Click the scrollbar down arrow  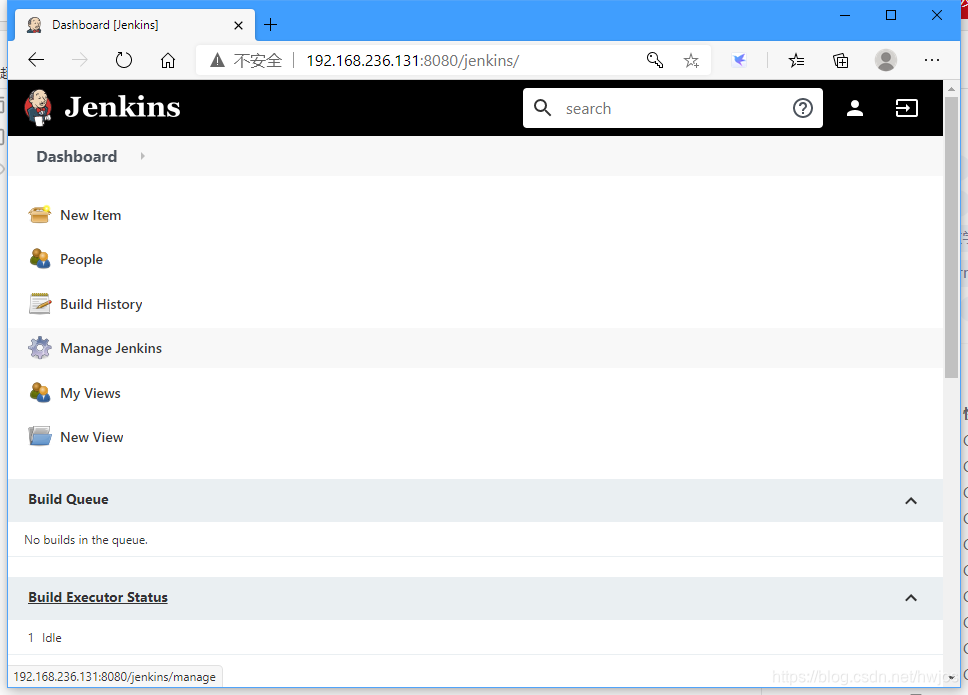pos(951,677)
